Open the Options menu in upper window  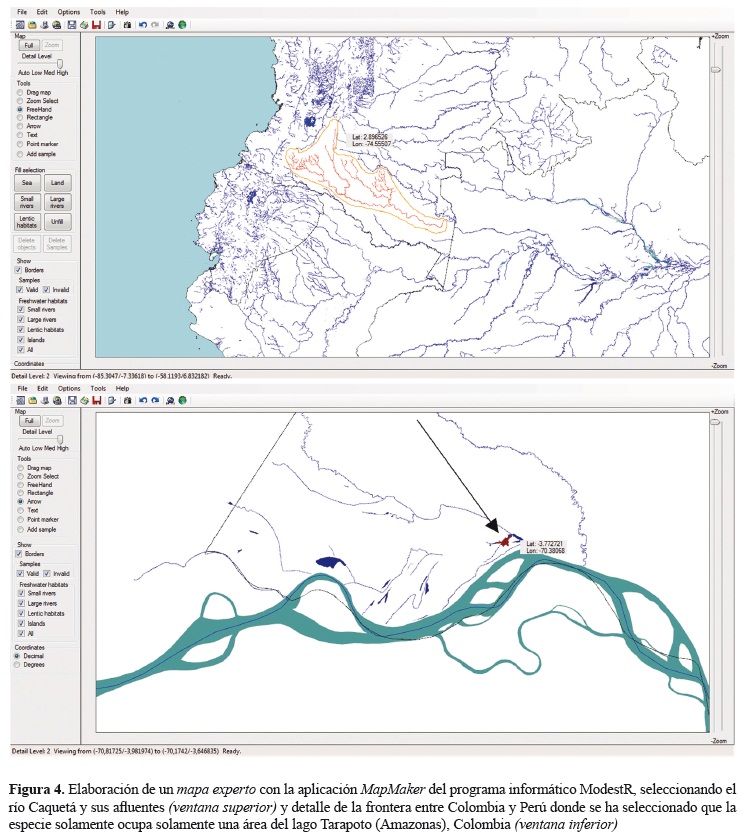point(69,11)
